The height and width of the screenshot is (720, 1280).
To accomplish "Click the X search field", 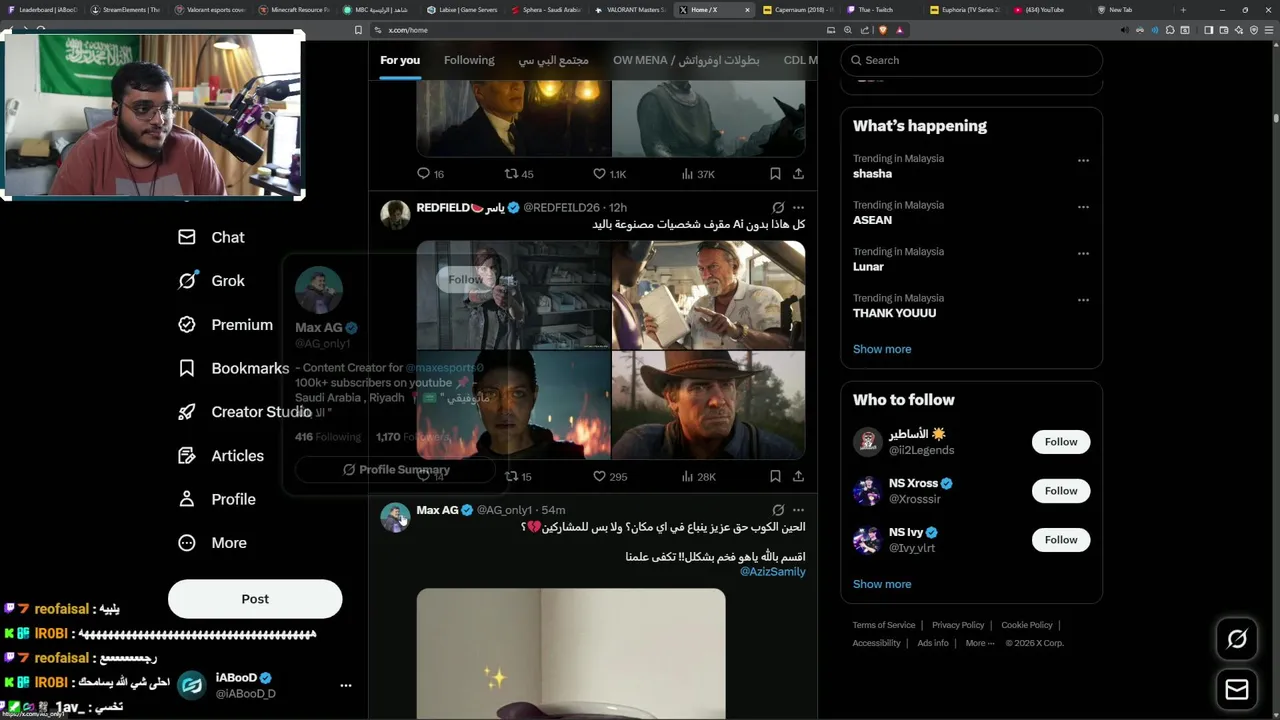I will (971, 60).
